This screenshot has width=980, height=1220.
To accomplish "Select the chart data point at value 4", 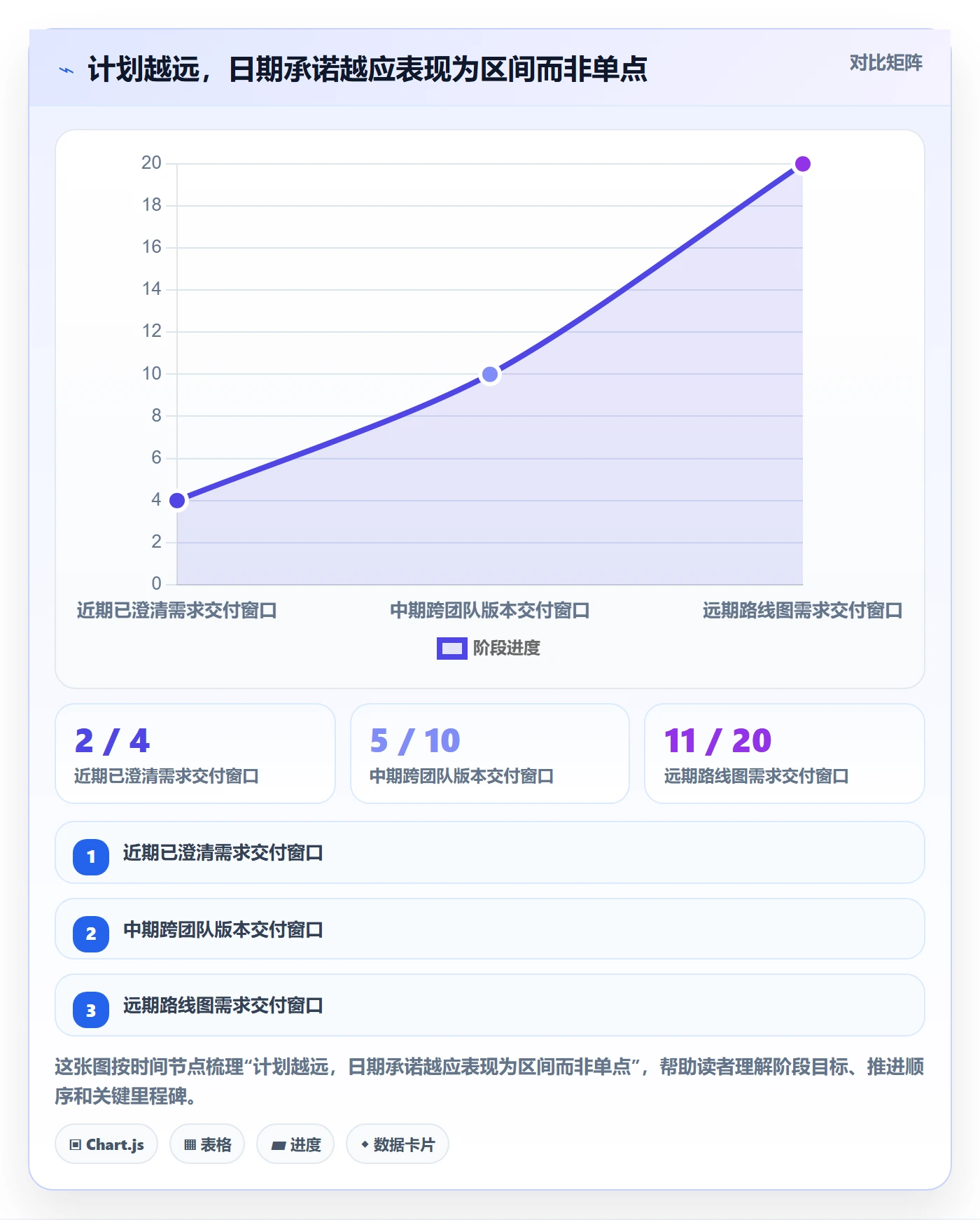I will point(177,501).
